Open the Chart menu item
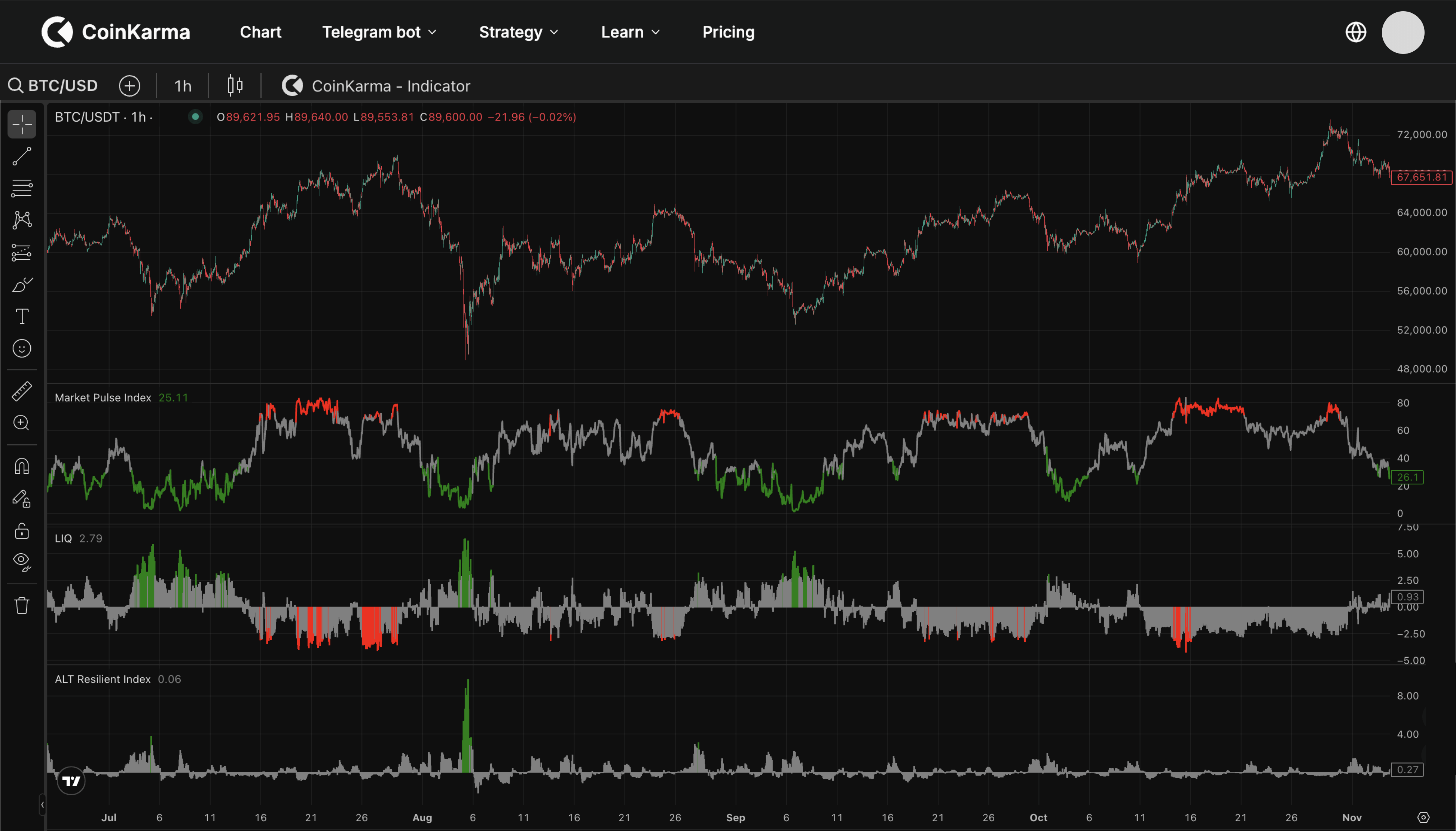 [x=260, y=32]
